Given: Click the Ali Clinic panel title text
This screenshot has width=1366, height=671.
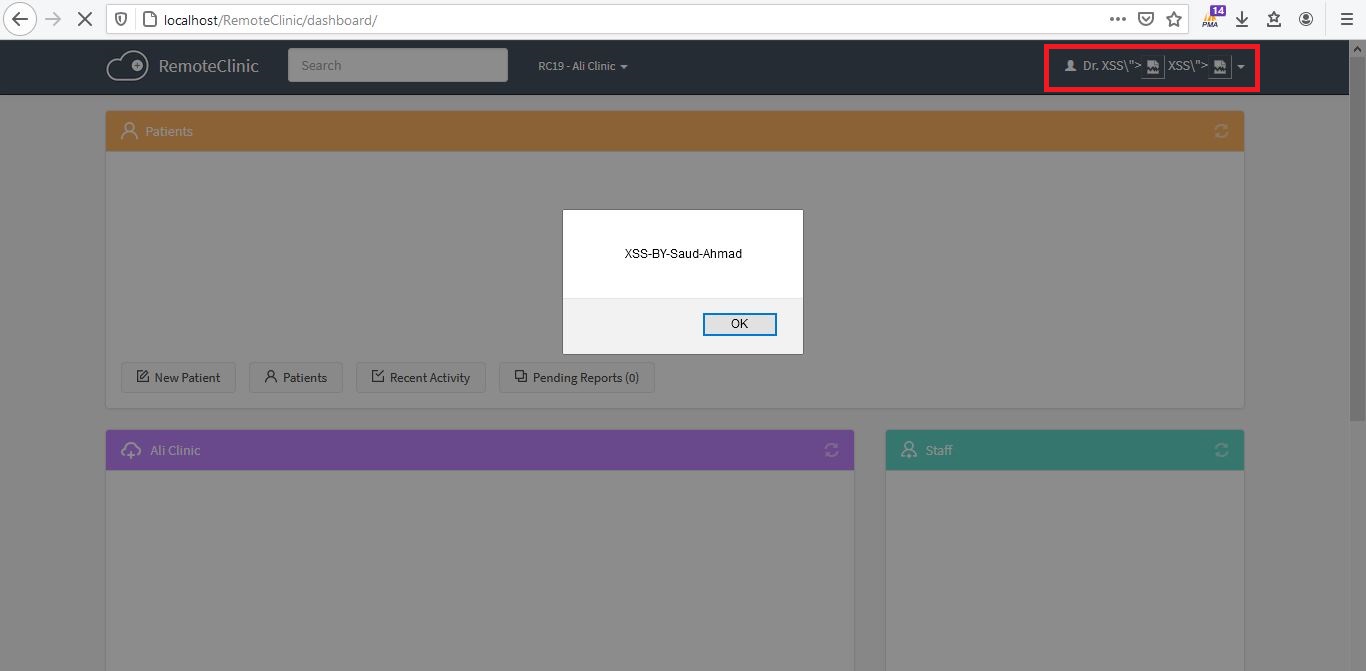Looking at the screenshot, I should [x=175, y=450].
